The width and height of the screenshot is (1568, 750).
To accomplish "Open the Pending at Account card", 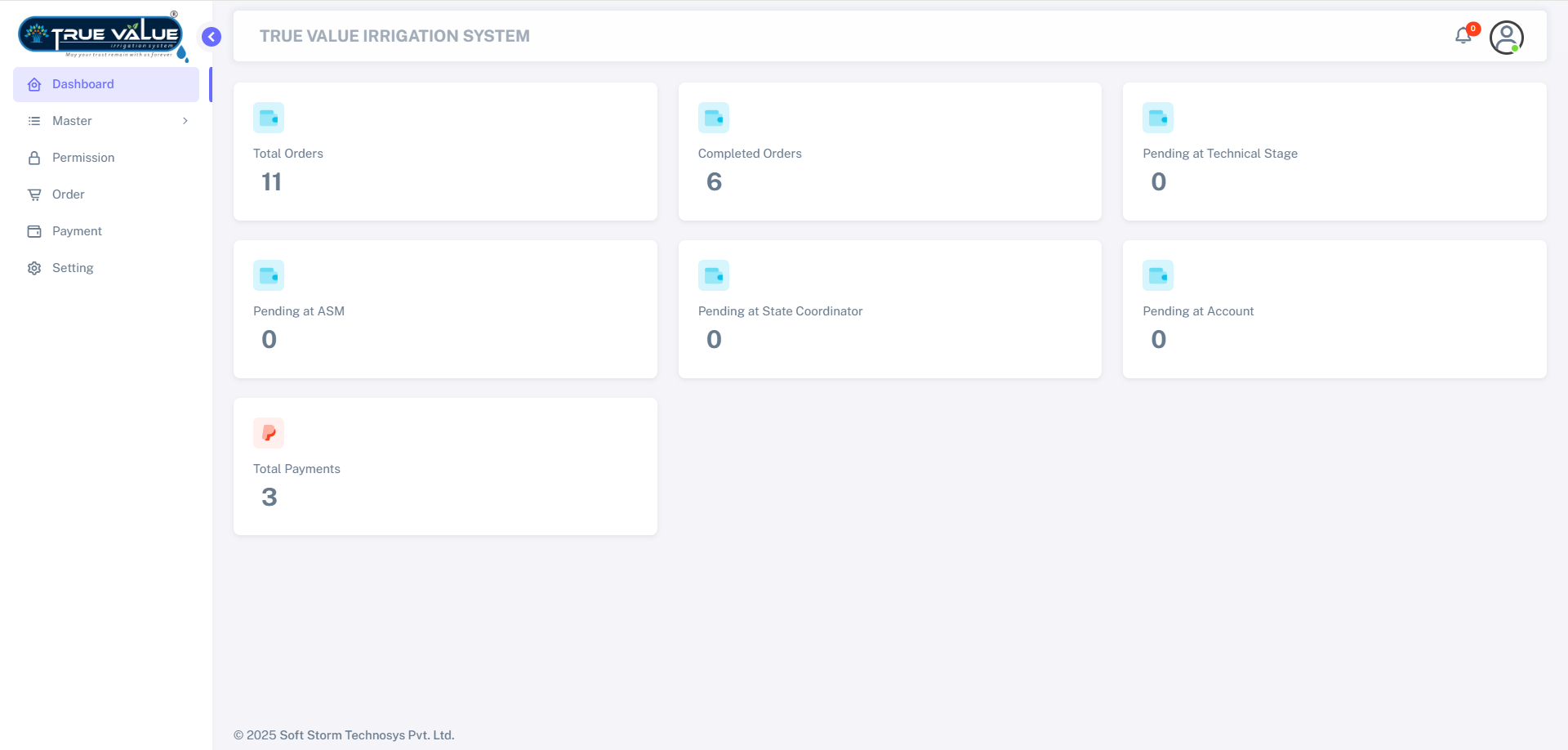I will 1334,309.
